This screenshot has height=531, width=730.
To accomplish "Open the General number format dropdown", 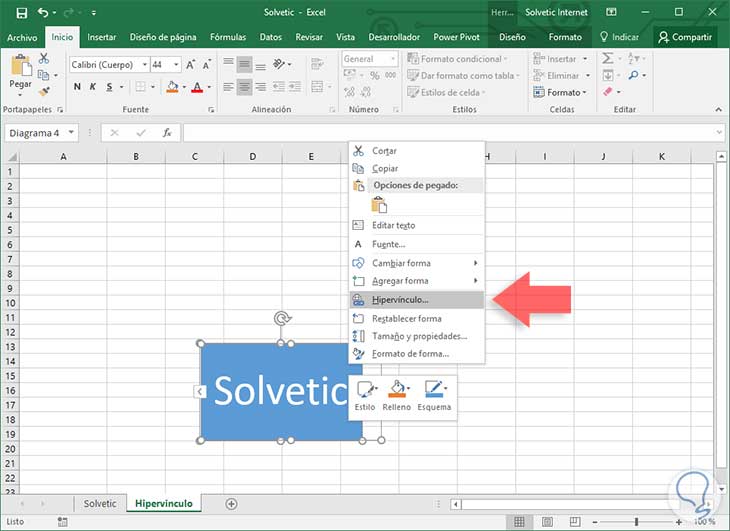I will click(393, 59).
